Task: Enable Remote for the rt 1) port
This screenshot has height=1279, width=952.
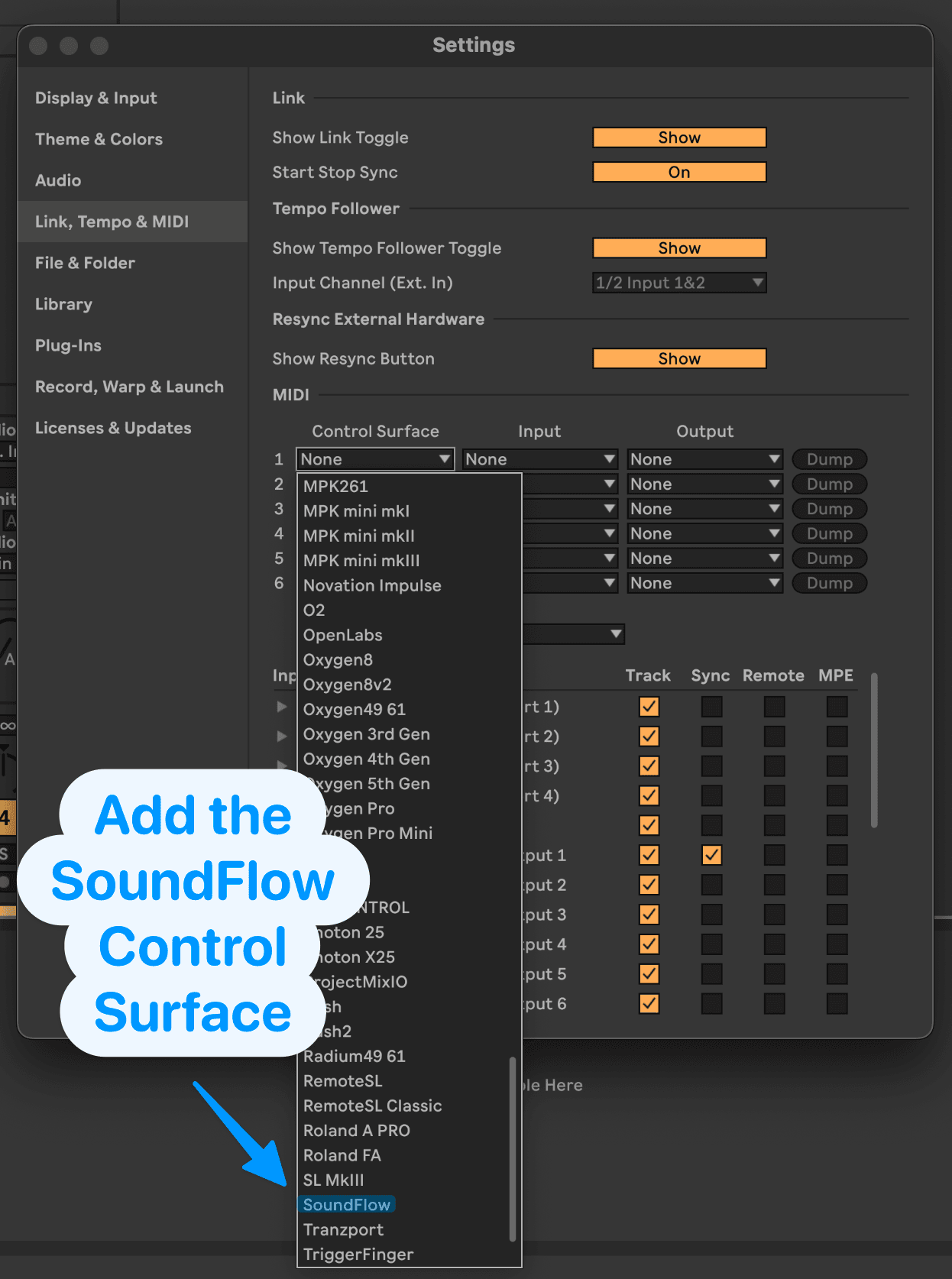Action: coord(774,707)
